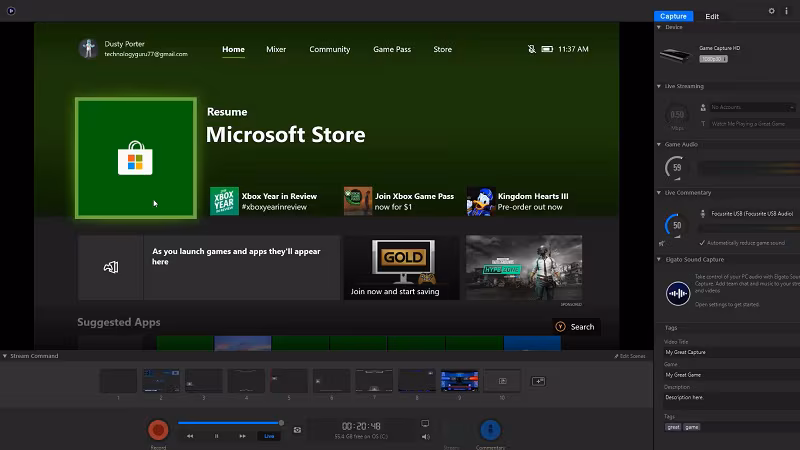
Task: Click the stream bitrate 0.50 Mbps dial
Action: (677, 115)
